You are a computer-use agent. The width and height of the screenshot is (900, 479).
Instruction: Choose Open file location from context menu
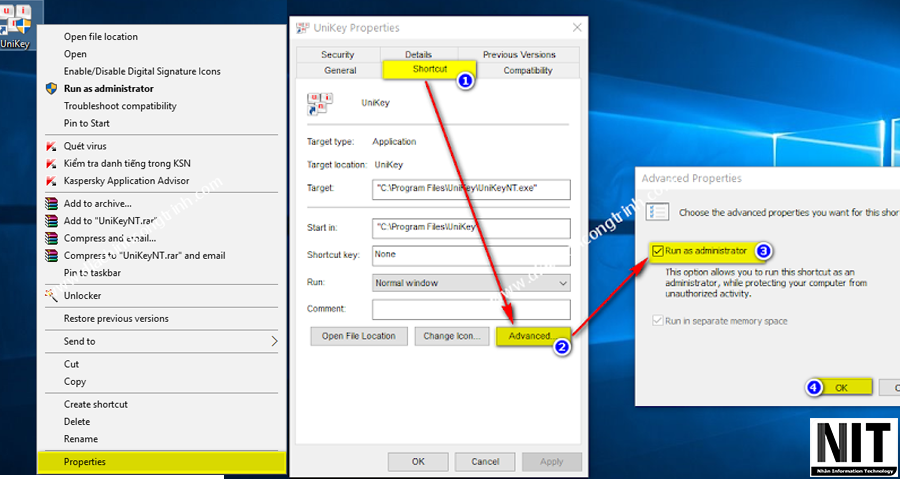tap(100, 37)
